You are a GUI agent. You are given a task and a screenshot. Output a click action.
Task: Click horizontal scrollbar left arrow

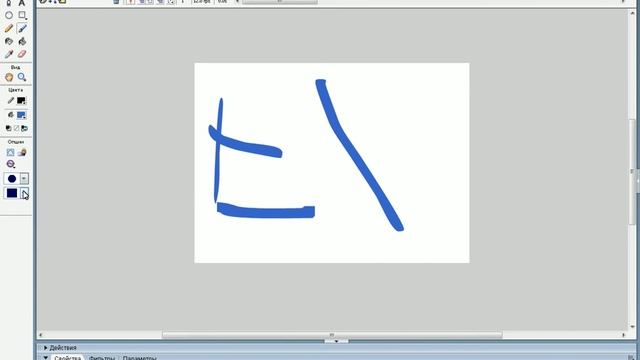click(40, 335)
